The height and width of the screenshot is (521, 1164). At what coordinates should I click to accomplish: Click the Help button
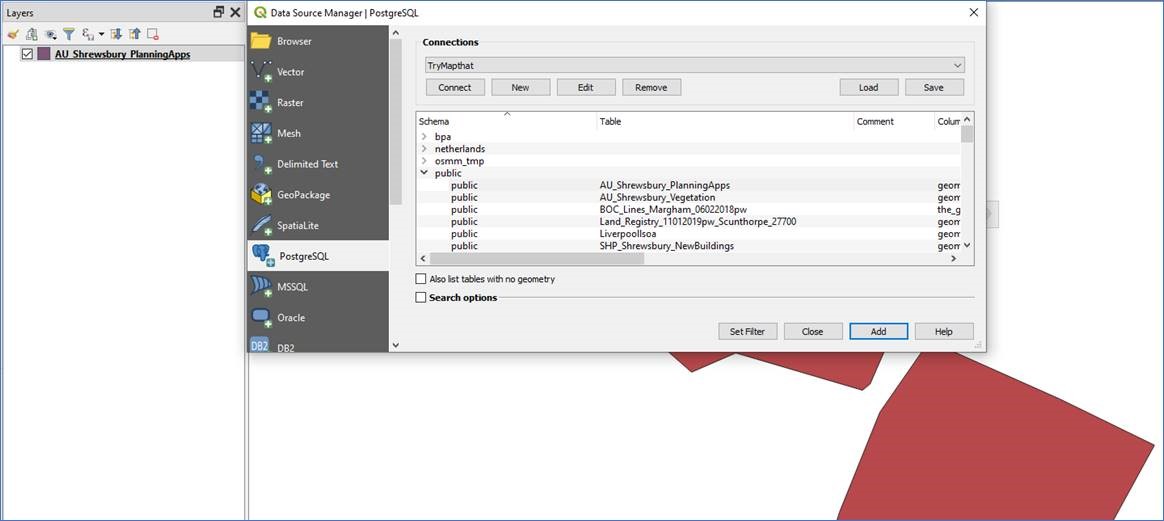tap(944, 332)
